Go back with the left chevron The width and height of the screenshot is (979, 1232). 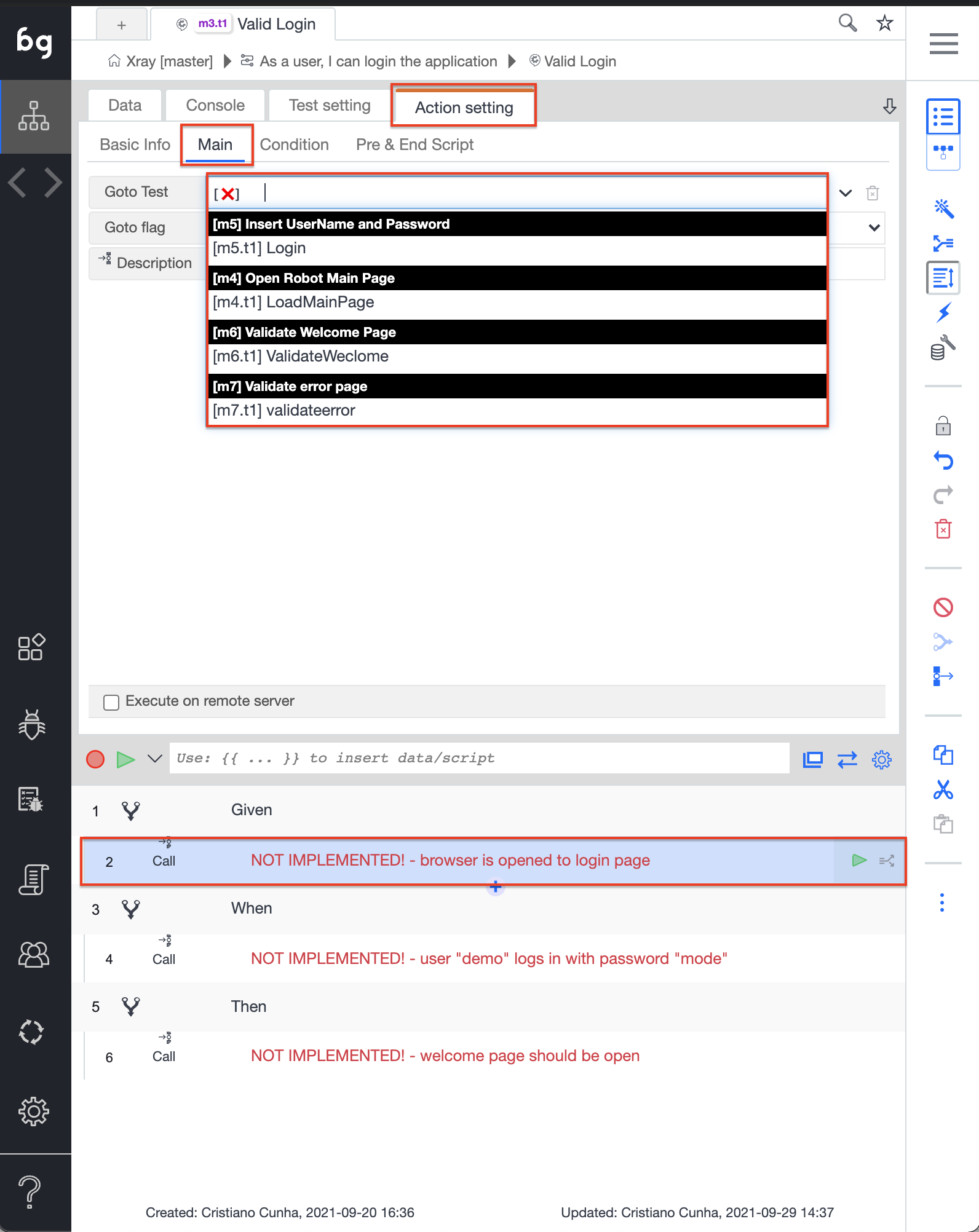[x=17, y=183]
